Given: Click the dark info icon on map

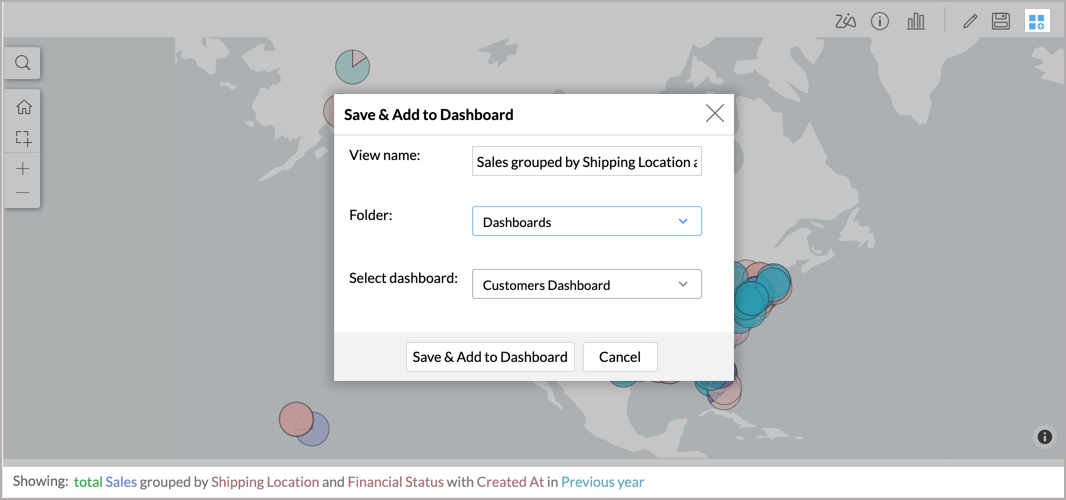Looking at the screenshot, I should [1044, 437].
